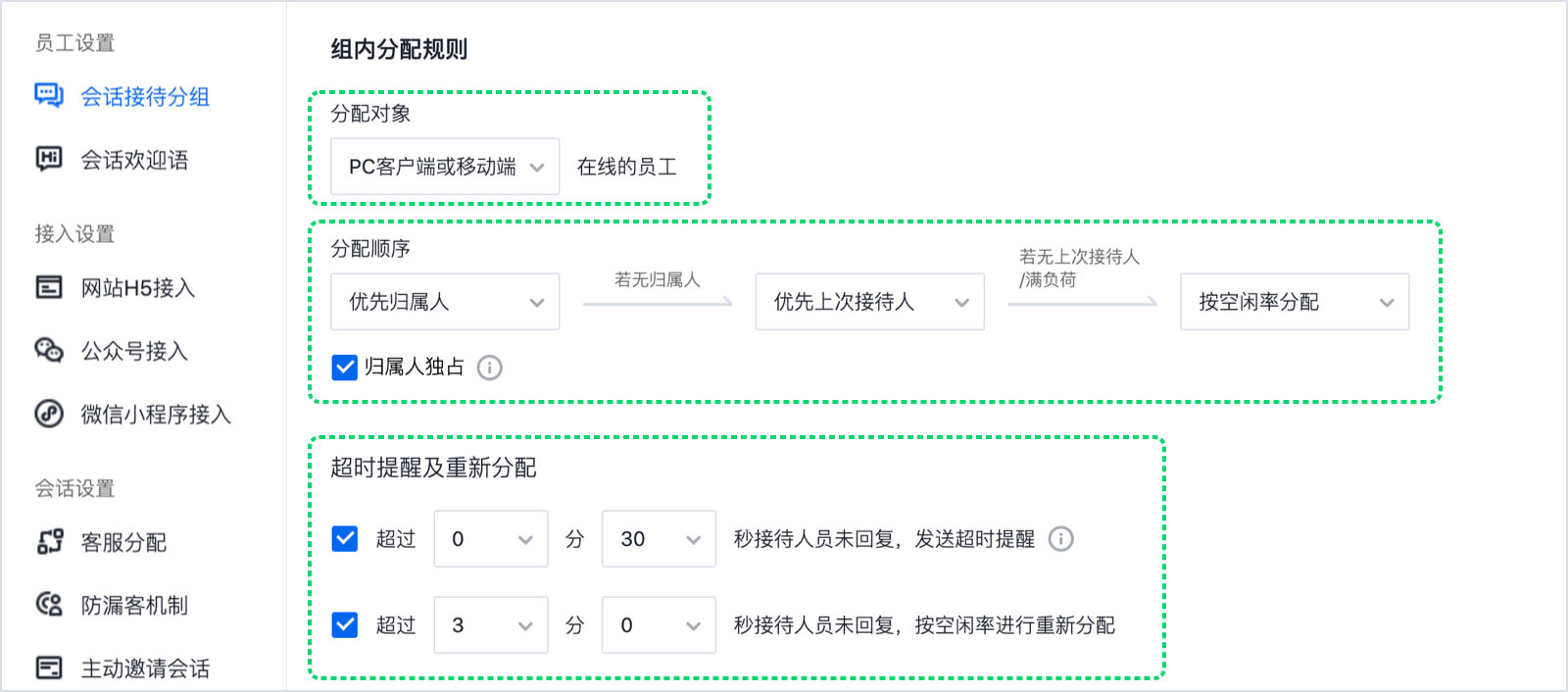Open the 优先归属人 dropdown
Screen dimensions: 1568x692
[x=445, y=302]
